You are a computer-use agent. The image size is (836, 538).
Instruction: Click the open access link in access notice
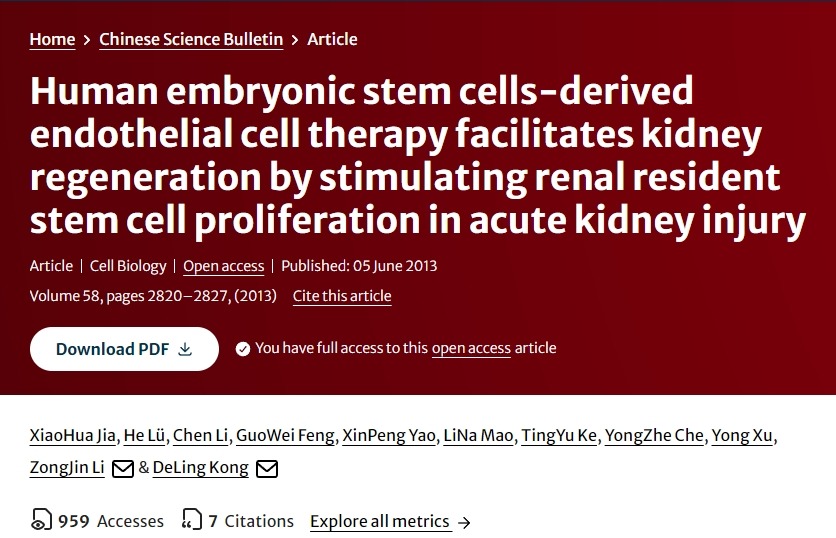[x=471, y=348]
